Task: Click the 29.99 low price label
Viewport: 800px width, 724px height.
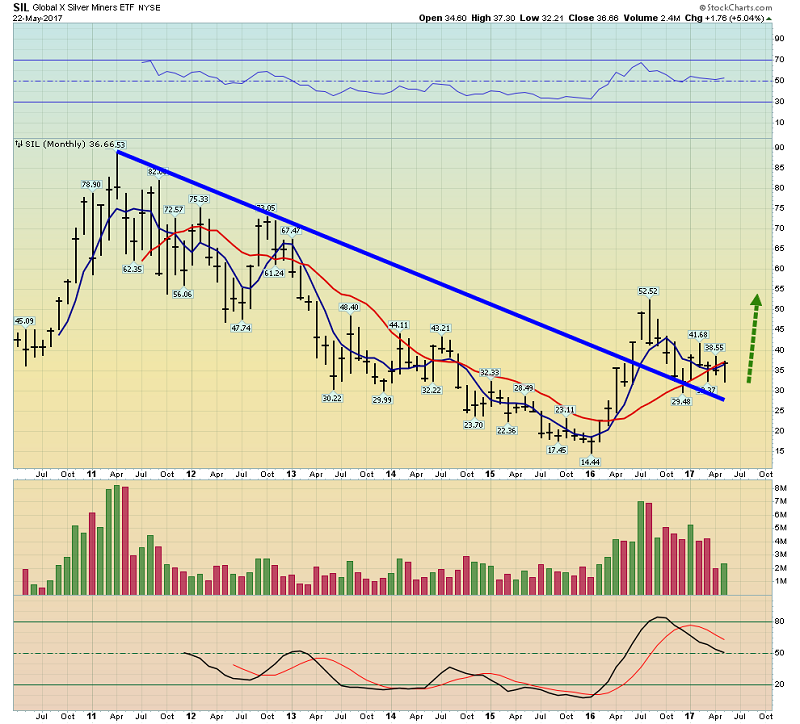Action: point(382,400)
